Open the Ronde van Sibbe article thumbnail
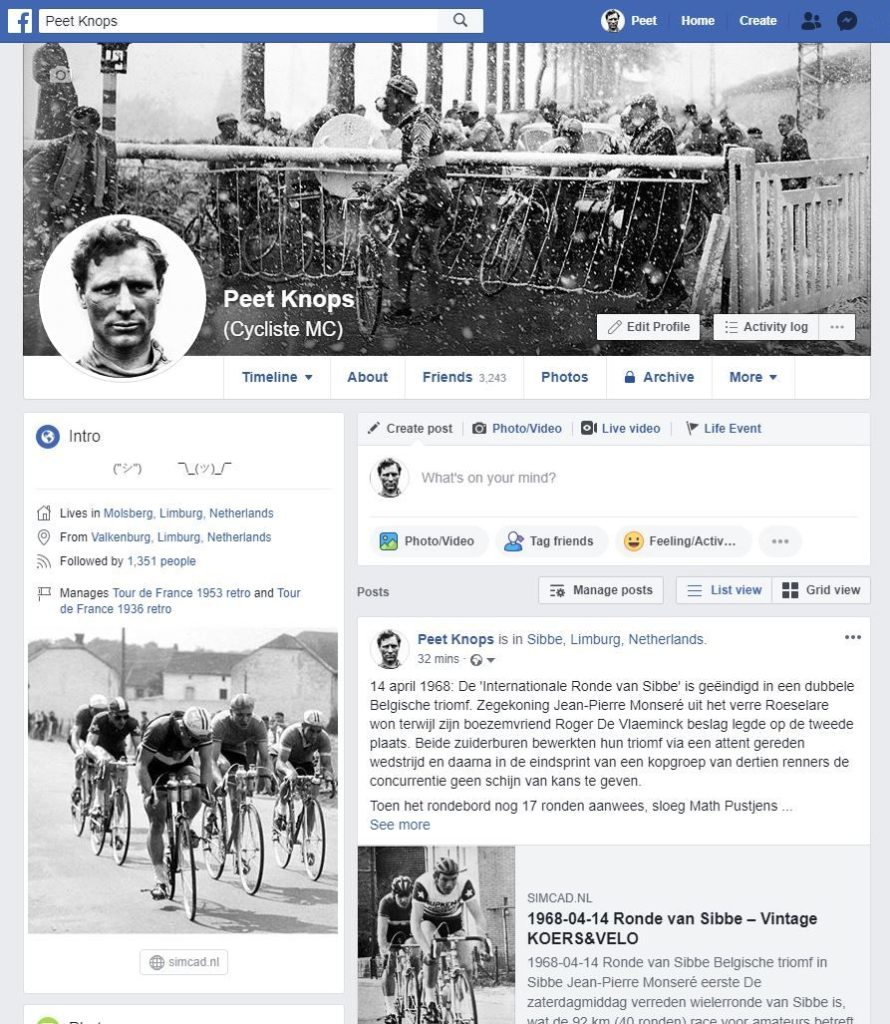Screen dimensions: 890x1024 pos(436,935)
